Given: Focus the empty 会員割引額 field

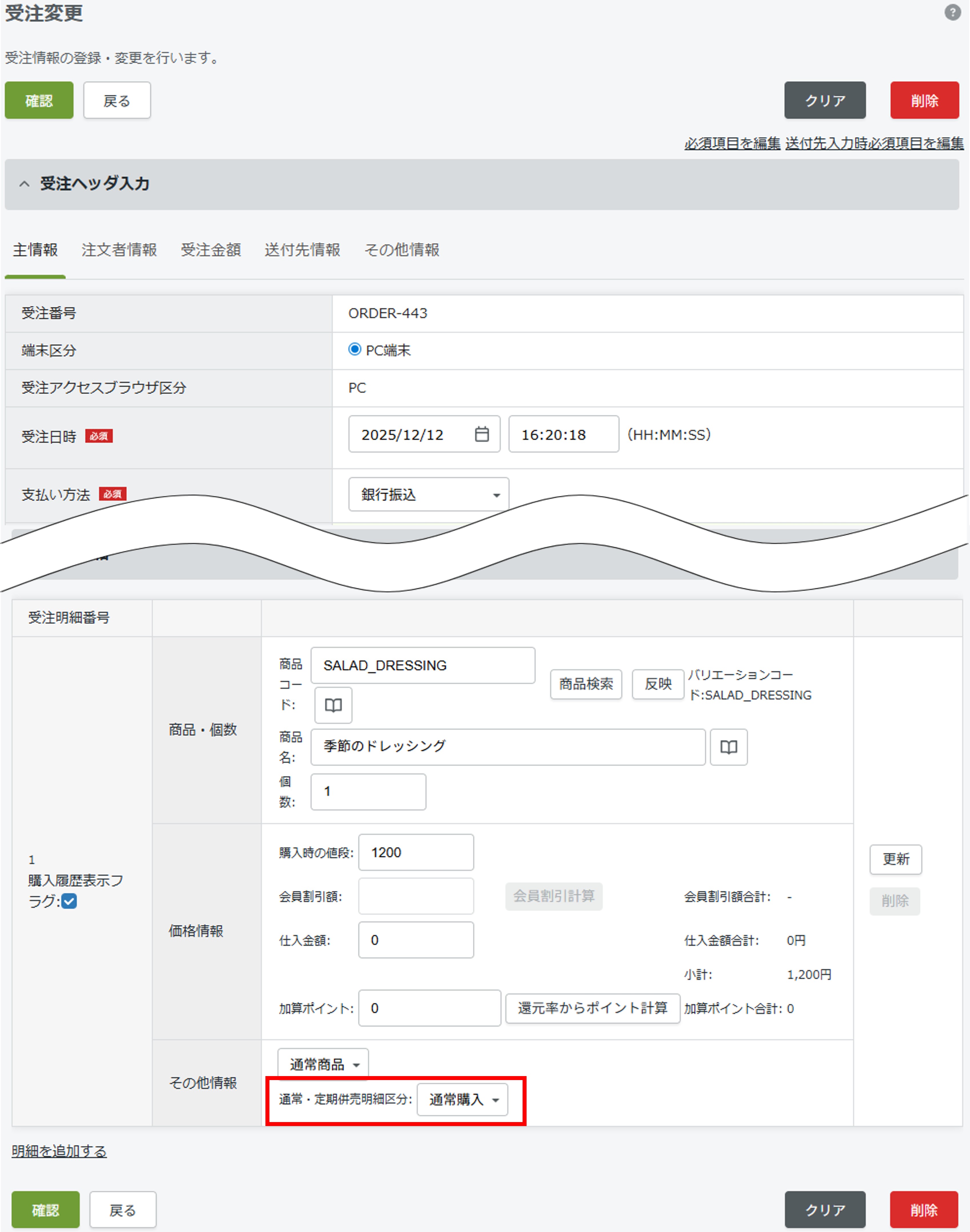Looking at the screenshot, I should tap(416, 896).
